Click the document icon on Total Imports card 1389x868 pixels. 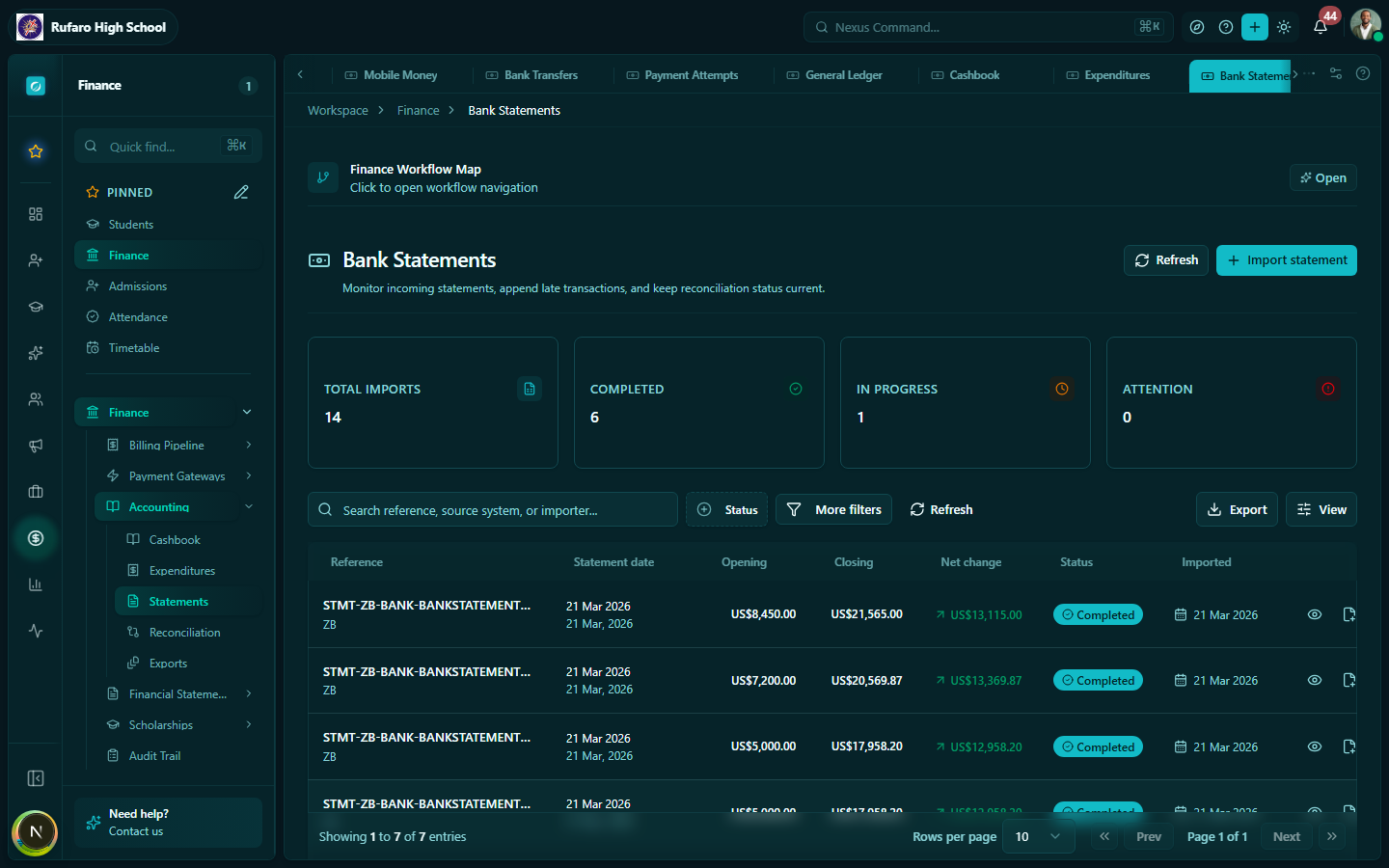(530, 389)
